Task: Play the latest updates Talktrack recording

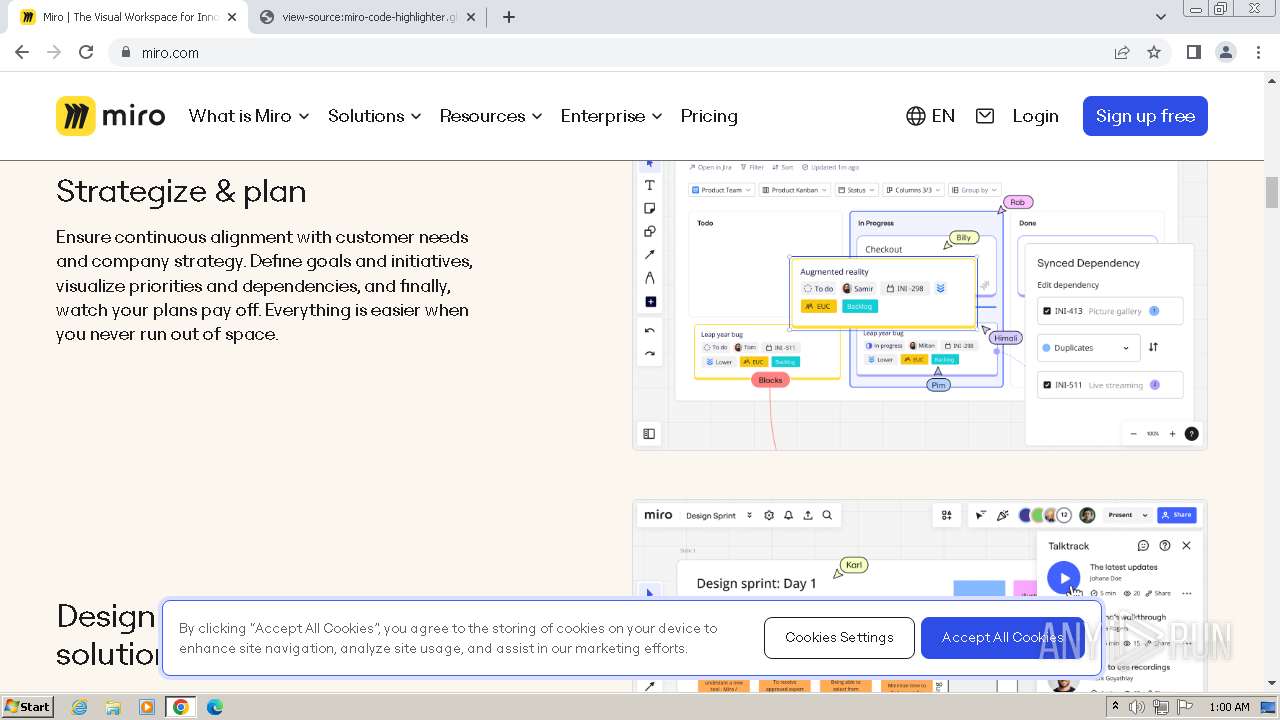Action: click(x=1063, y=578)
